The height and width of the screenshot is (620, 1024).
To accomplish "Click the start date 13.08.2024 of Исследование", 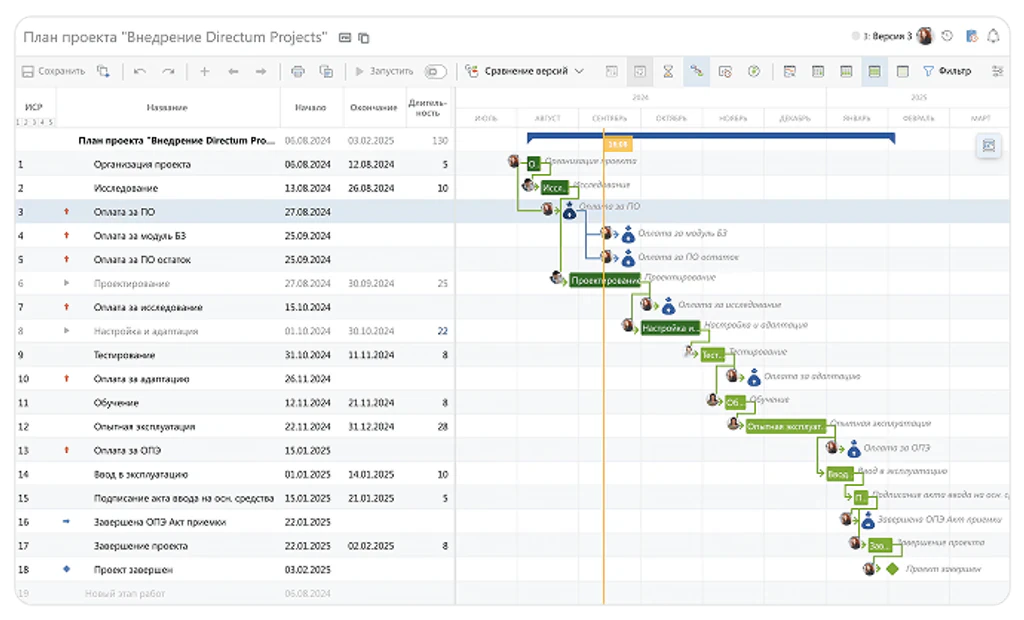I will [308, 188].
